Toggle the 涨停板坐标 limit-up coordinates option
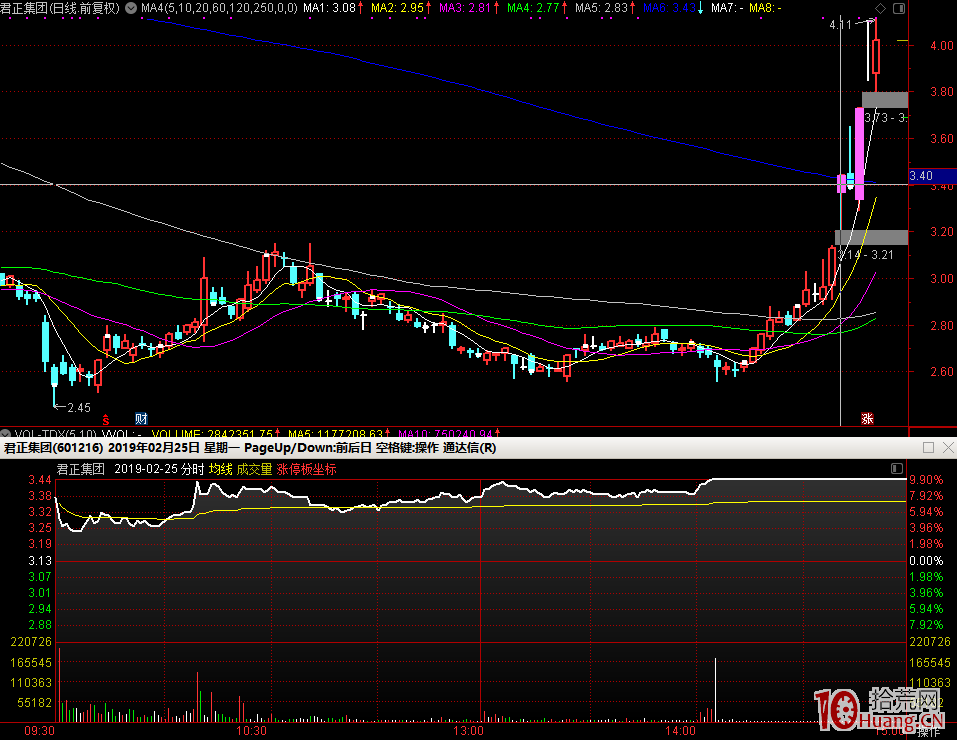This screenshot has height=740, width=957. click(x=306, y=468)
